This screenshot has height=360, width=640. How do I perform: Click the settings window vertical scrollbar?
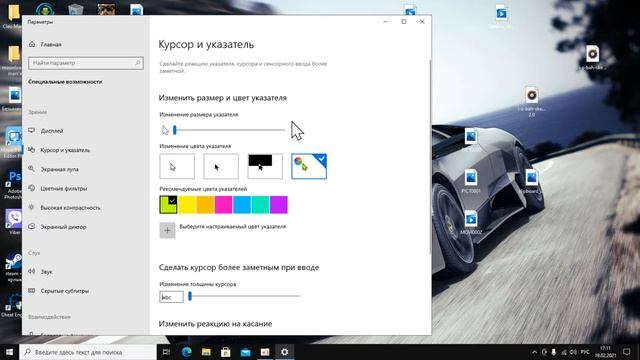[429, 157]
